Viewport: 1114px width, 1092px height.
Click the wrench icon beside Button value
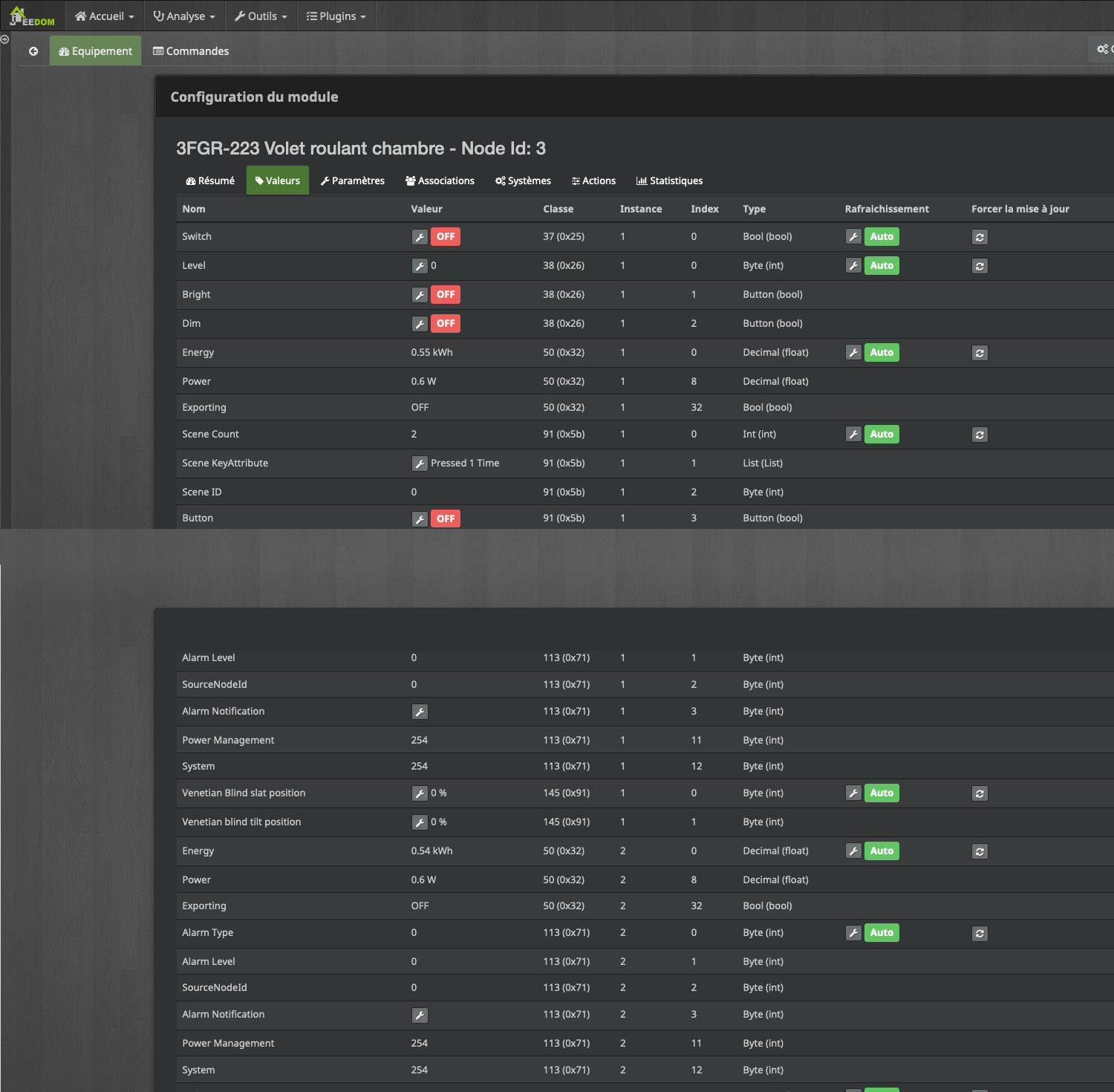[420, 519]
